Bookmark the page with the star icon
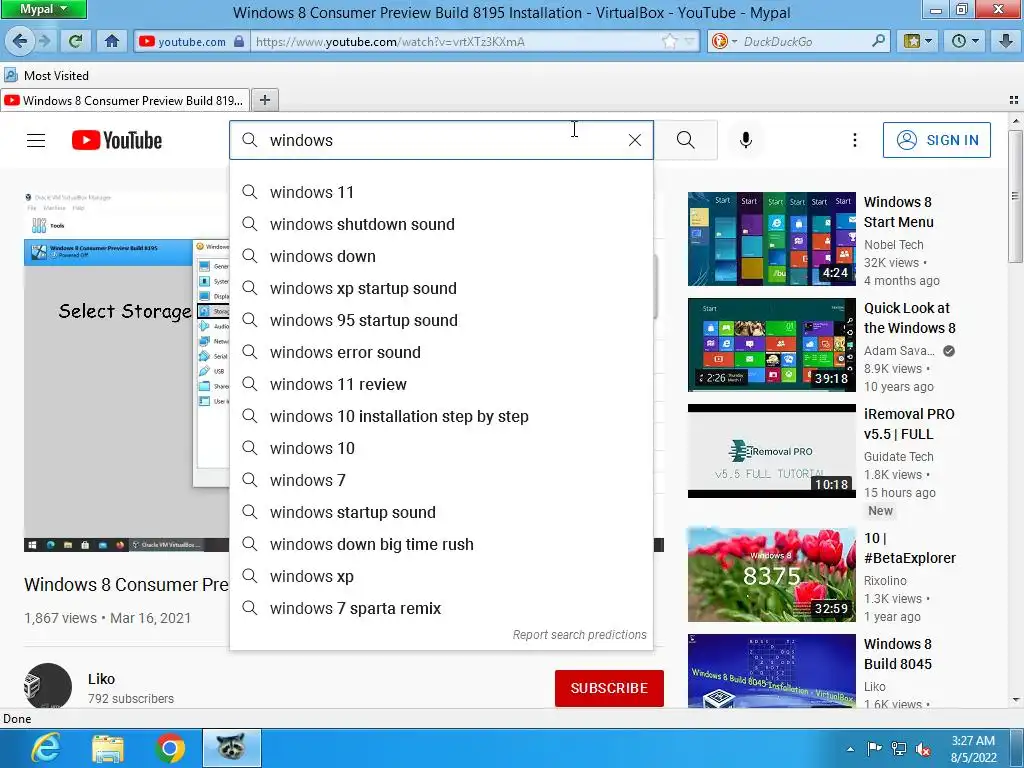The image size is (1024, 768). (x=669, y=42)
